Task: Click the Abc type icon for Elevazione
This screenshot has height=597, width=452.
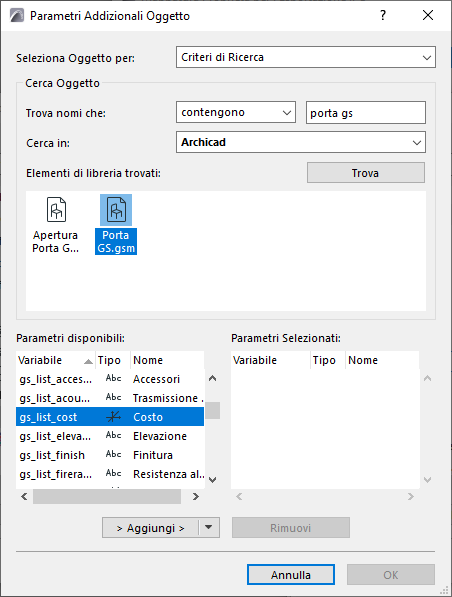Action: pos(113,435)
